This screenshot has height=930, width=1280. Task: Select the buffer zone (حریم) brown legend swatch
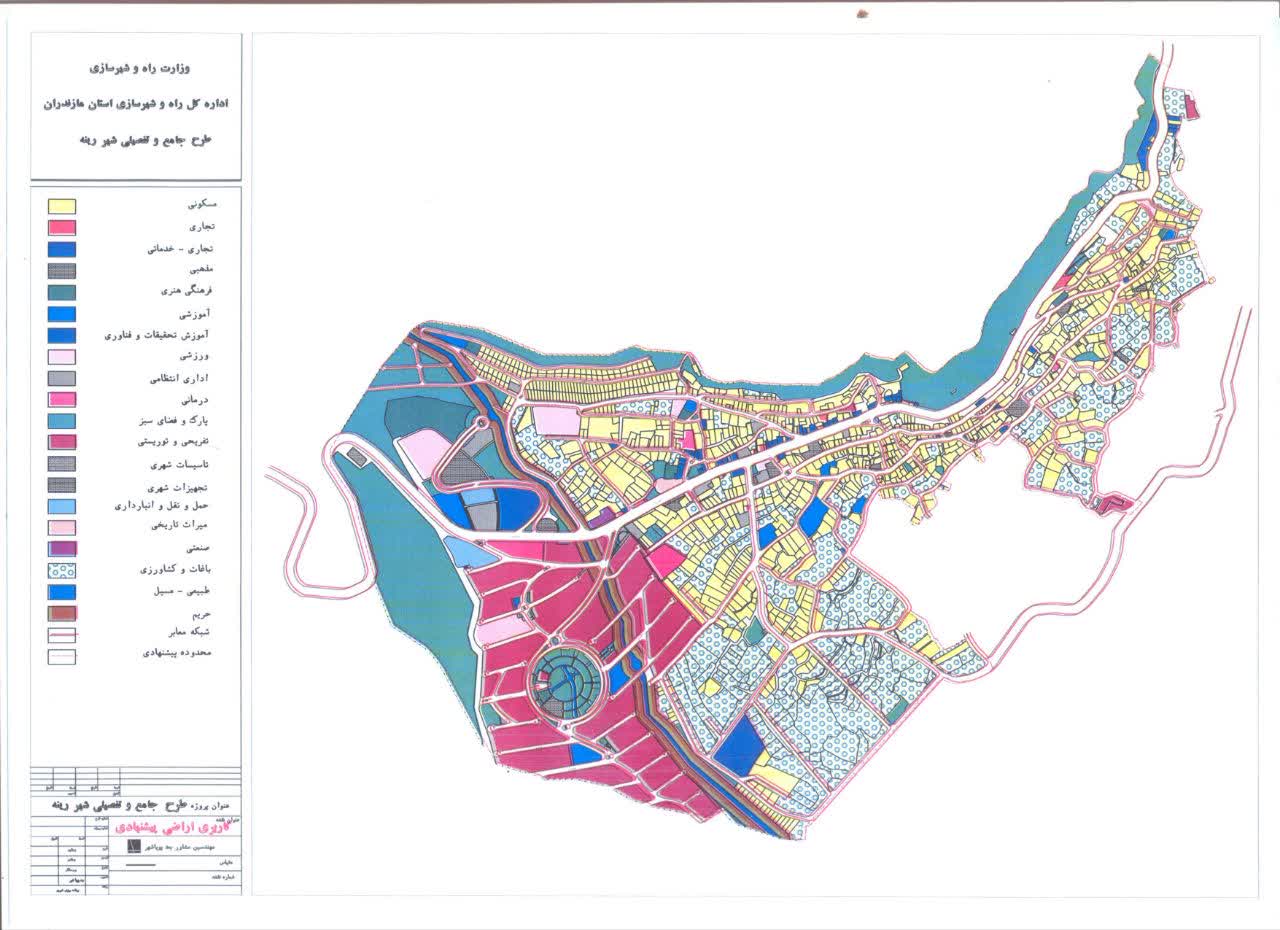[x=63, y=613]
